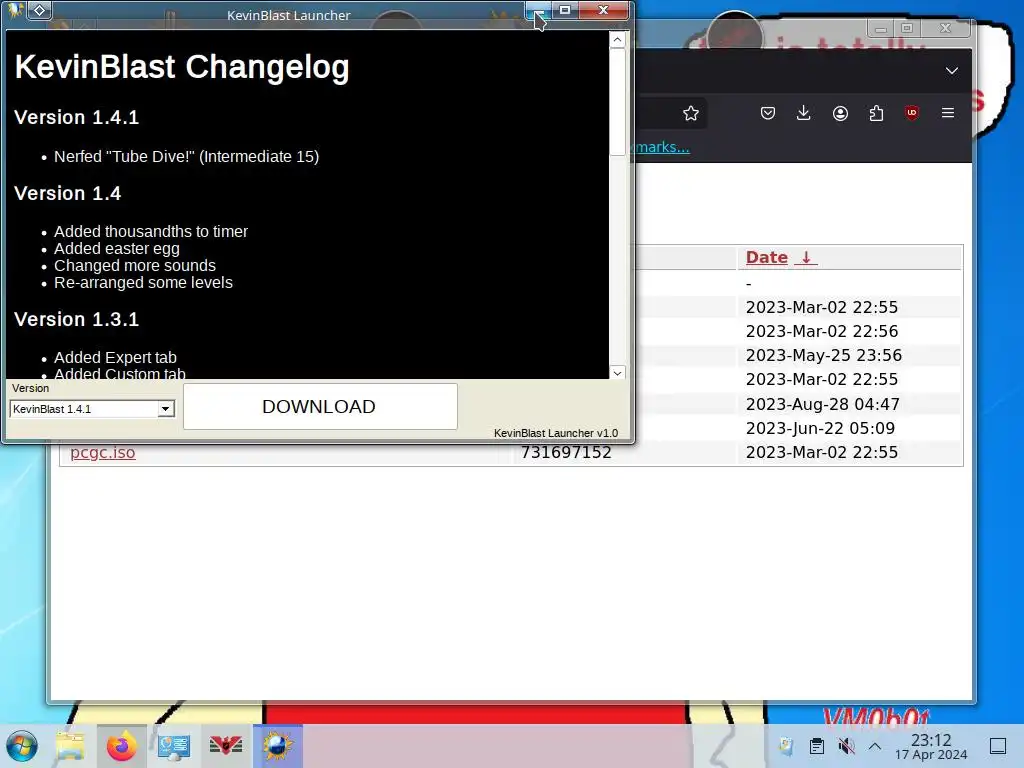Screen dimensions: 1024x768
Task: Open the clock showing 23:12
Action: 931,746
